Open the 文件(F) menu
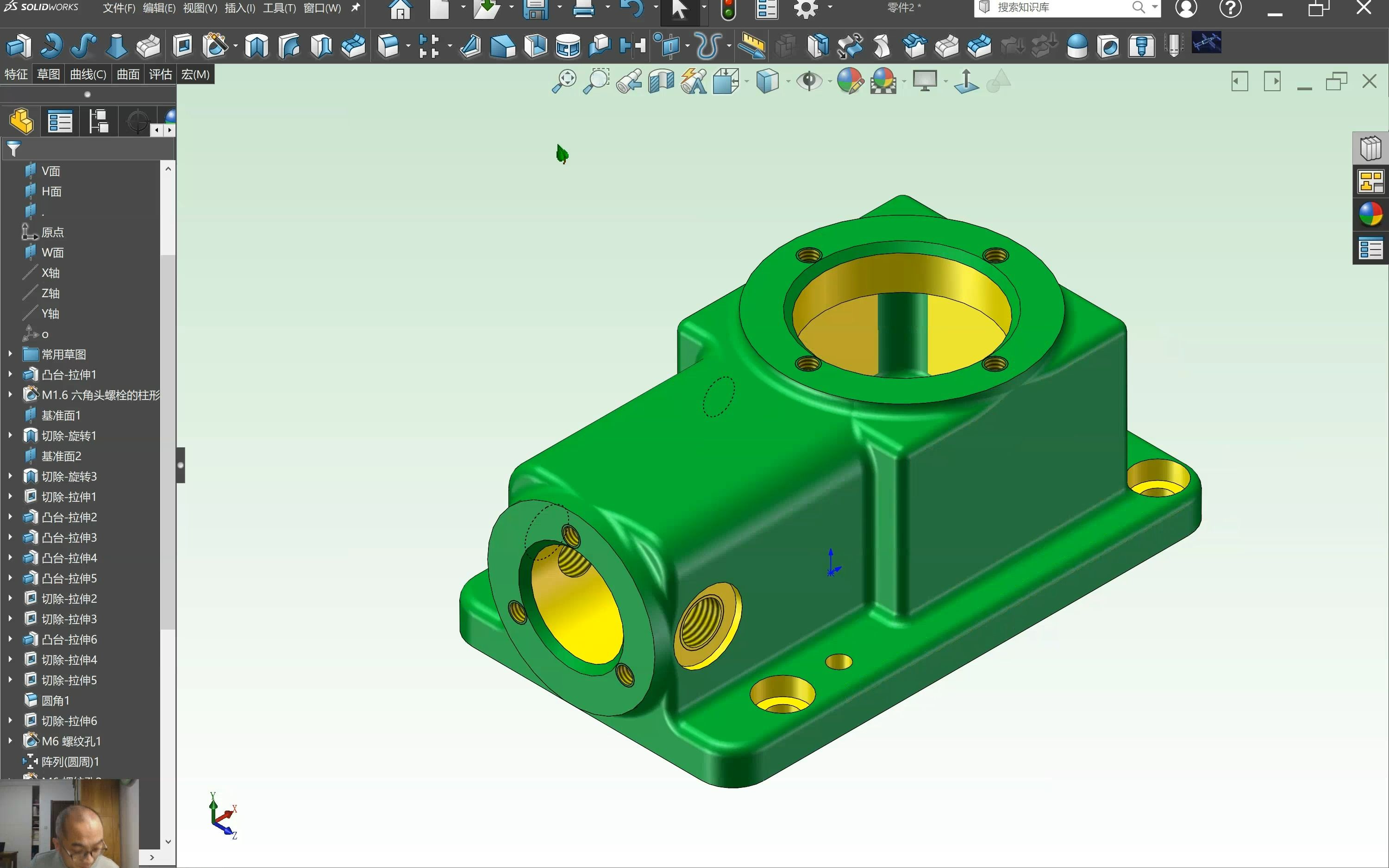1389x868 pixels. 119,8
